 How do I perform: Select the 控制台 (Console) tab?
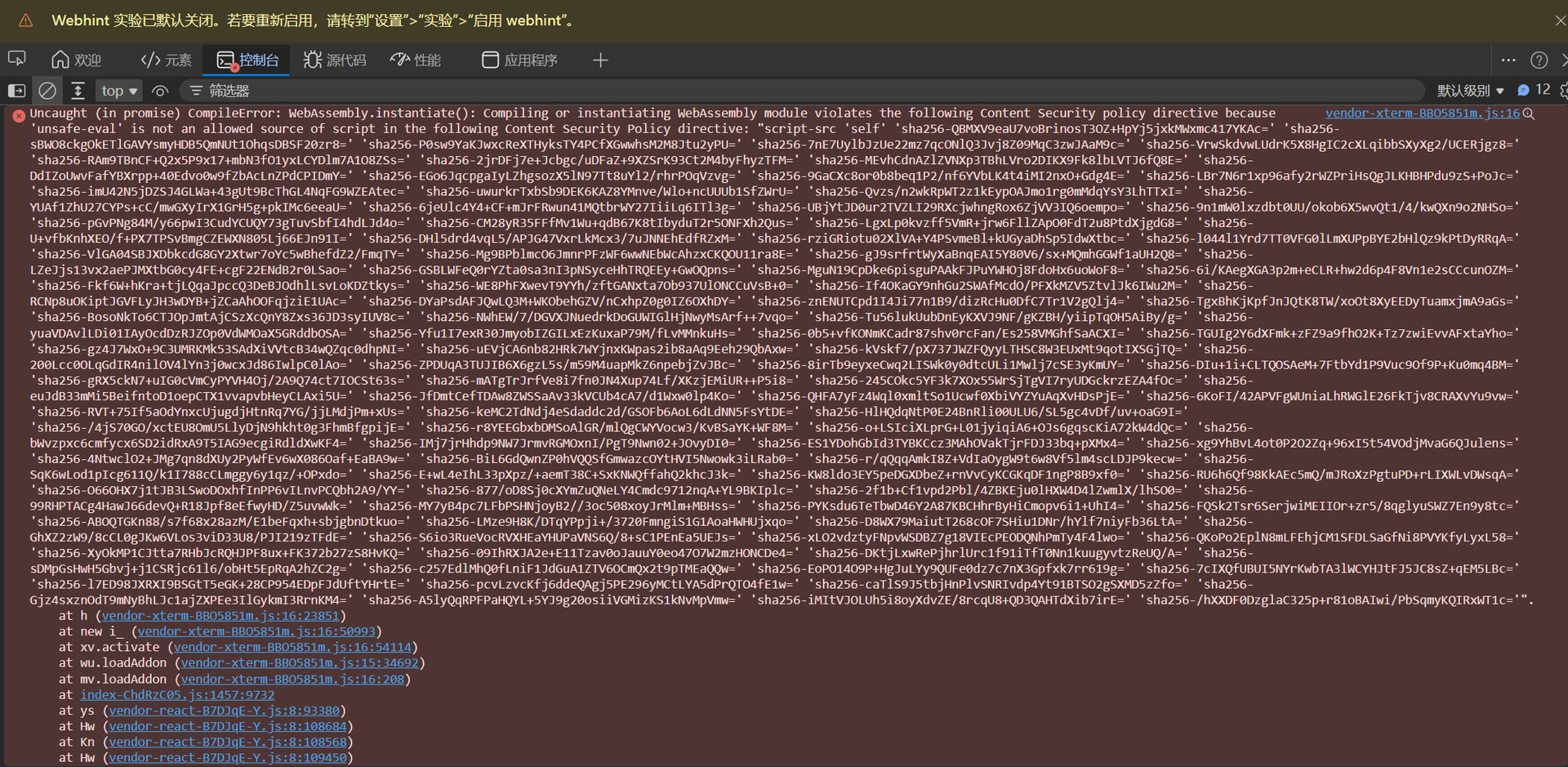pos(247,60)
